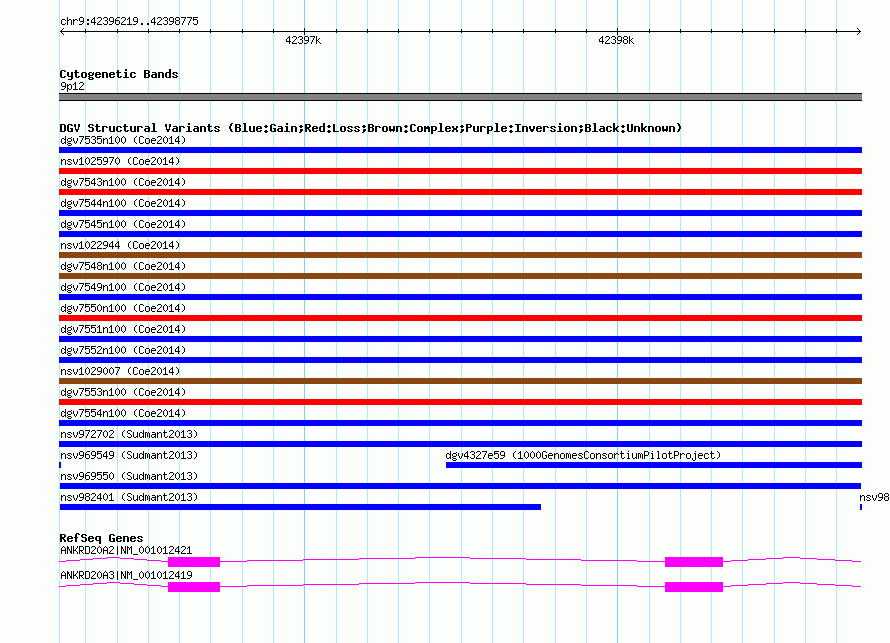This screenshot has width=890, height=643.
Task: Select variant label dgv7549n100 (Coe2014)
Action: point(123,287)
